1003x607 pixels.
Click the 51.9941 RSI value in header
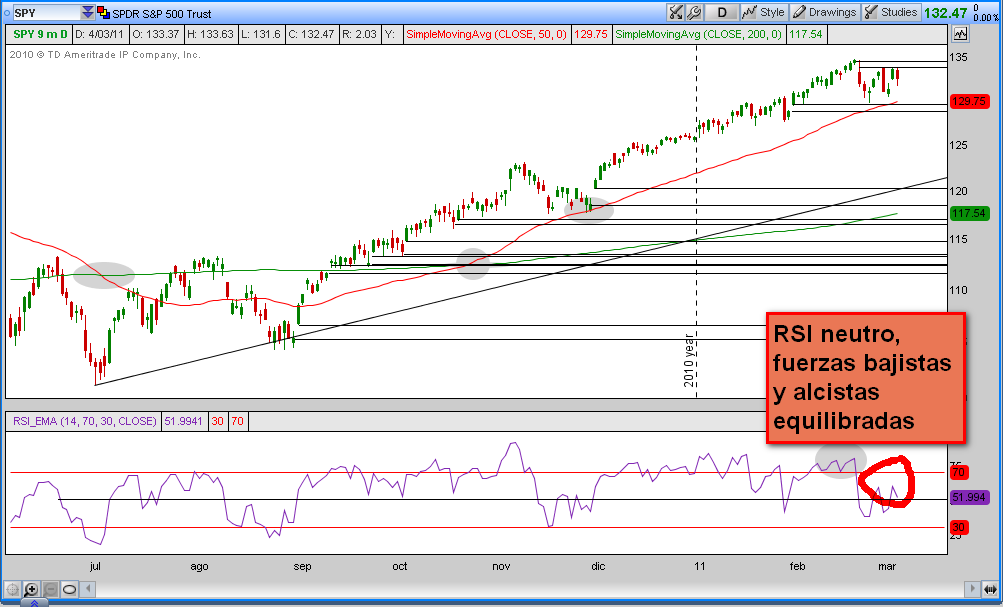tap(183, 421)
